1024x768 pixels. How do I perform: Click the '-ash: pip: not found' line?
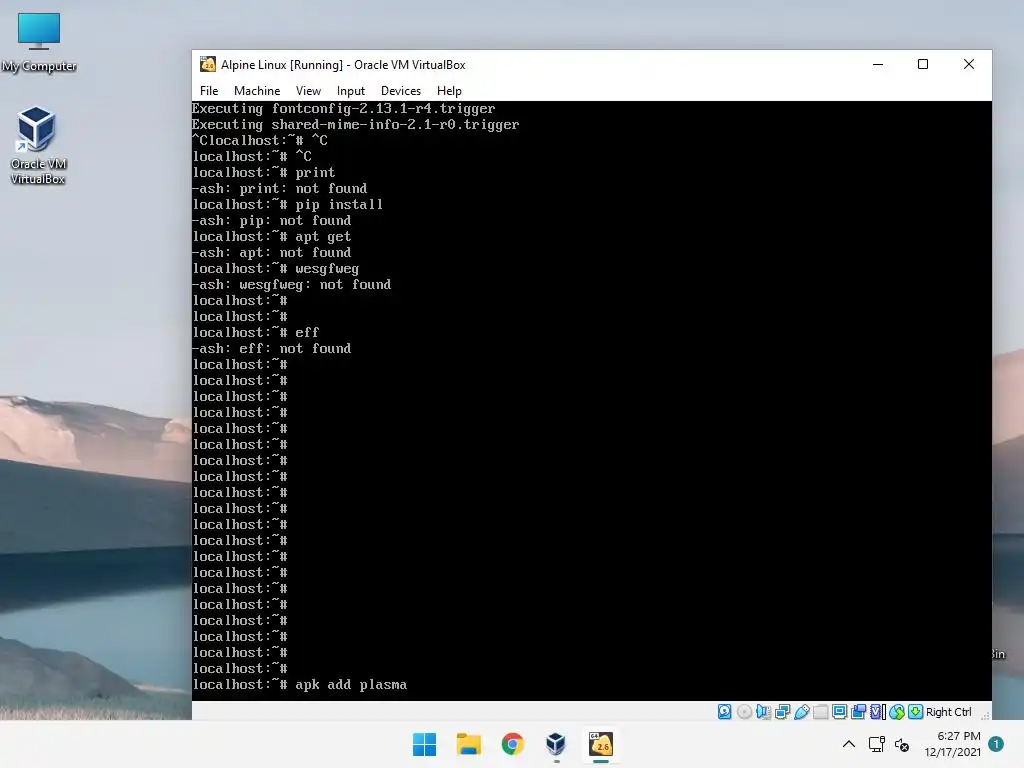272,220
